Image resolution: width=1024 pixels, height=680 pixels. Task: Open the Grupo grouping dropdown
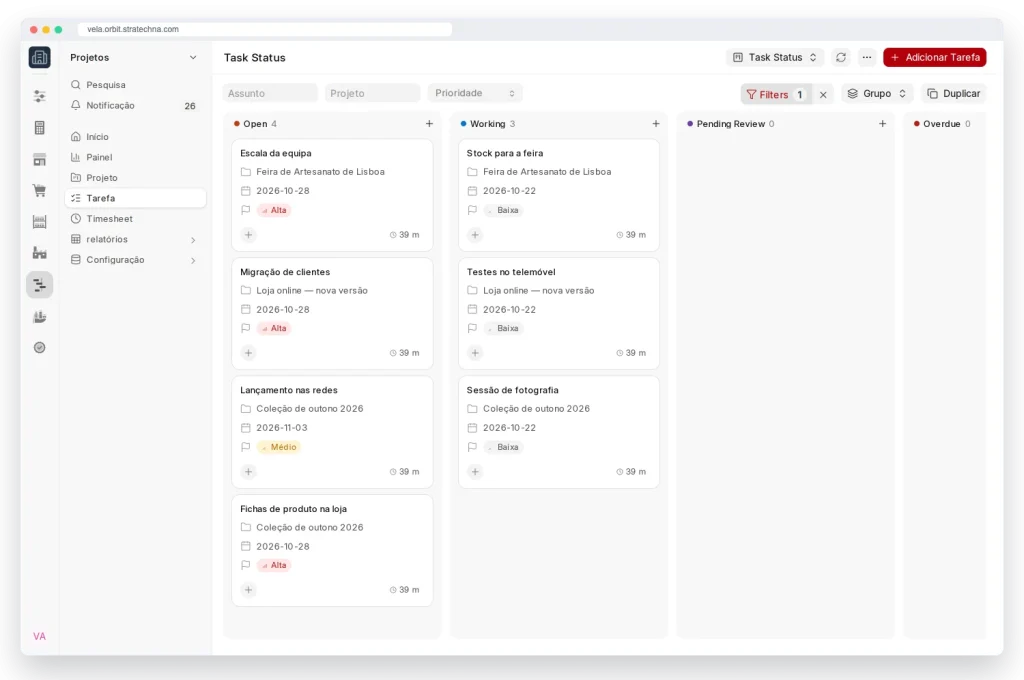coord(877,94)
